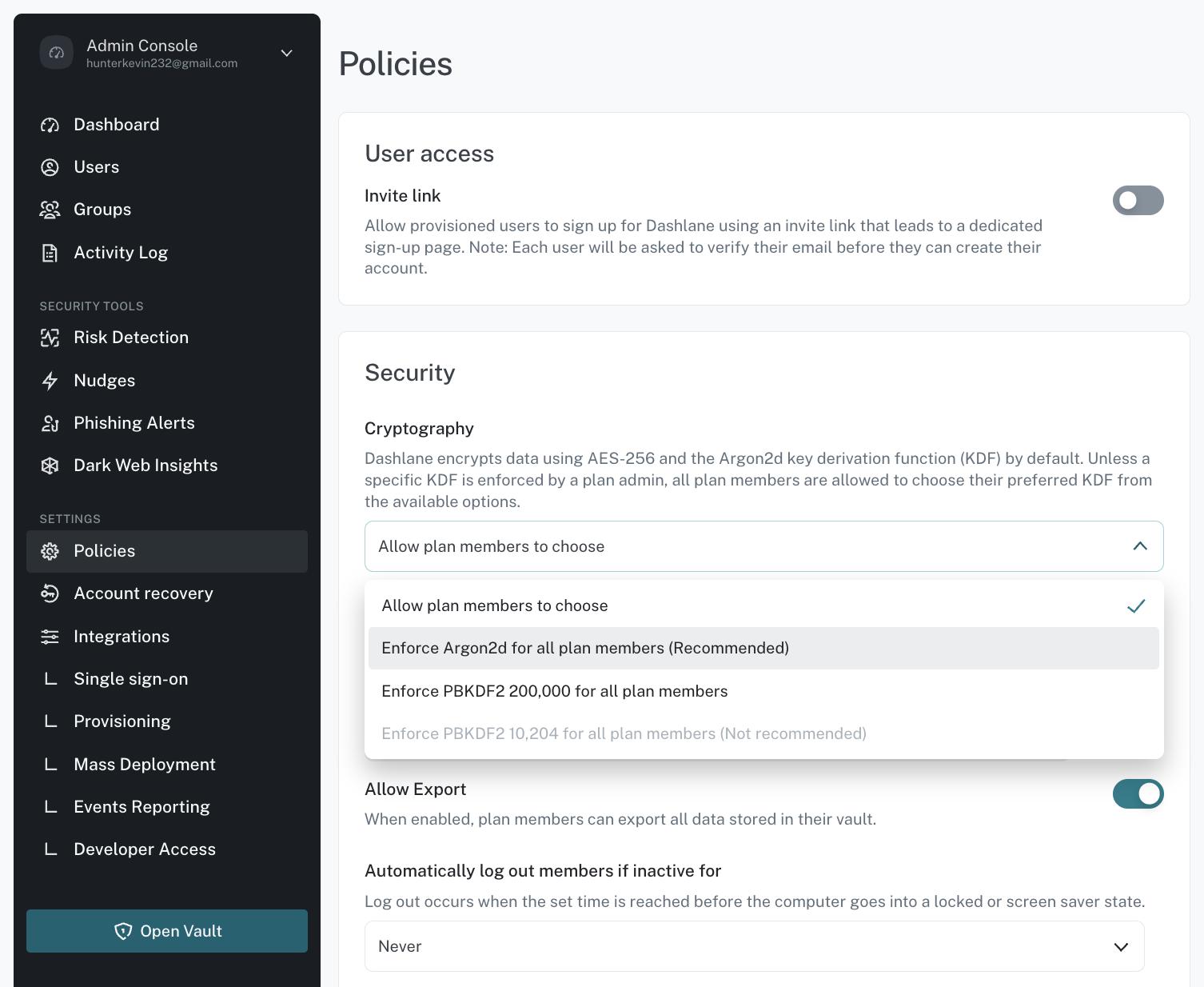Click the Phishing Alerts icon
1204x987 pixels.
click(50, 423)
